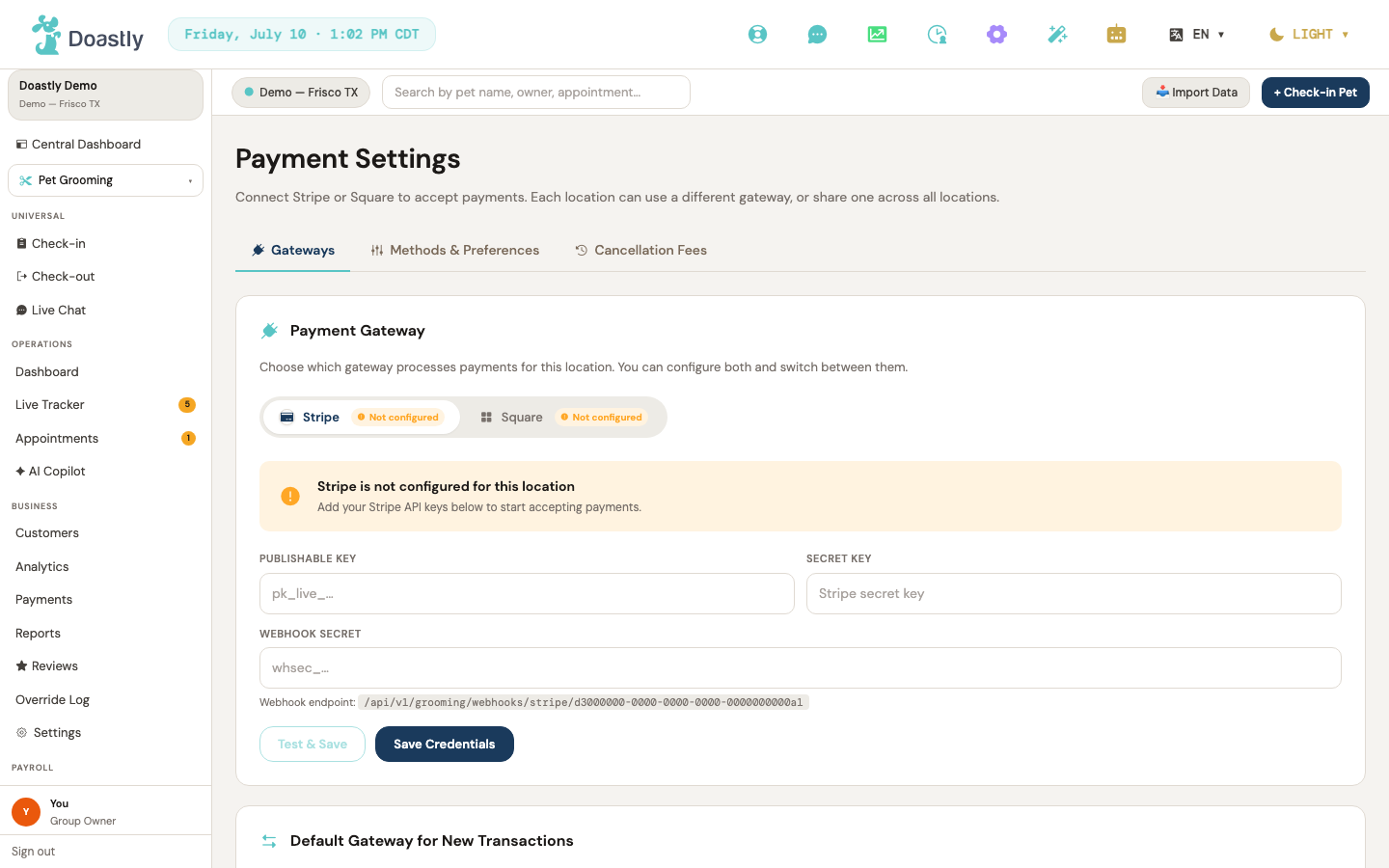1389x868 pixels.
Task: Click the date and time badge
Action: point(302,35)
